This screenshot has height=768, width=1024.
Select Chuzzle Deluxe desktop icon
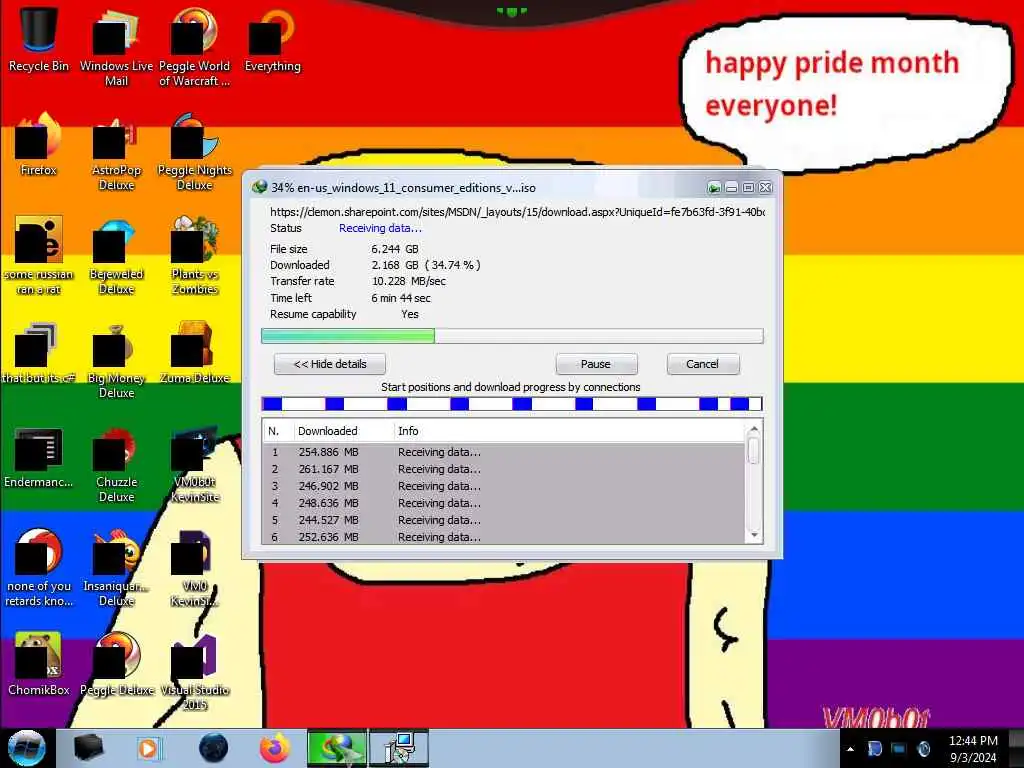[116, 464]
